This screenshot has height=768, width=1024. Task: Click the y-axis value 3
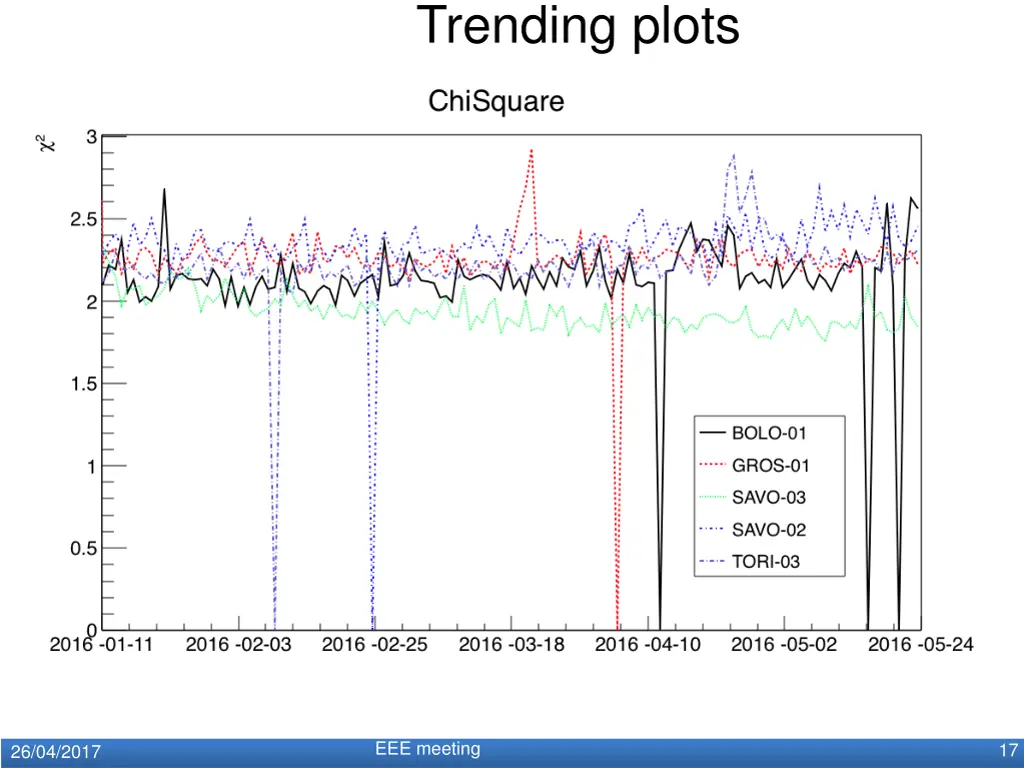tap(91, 137)
